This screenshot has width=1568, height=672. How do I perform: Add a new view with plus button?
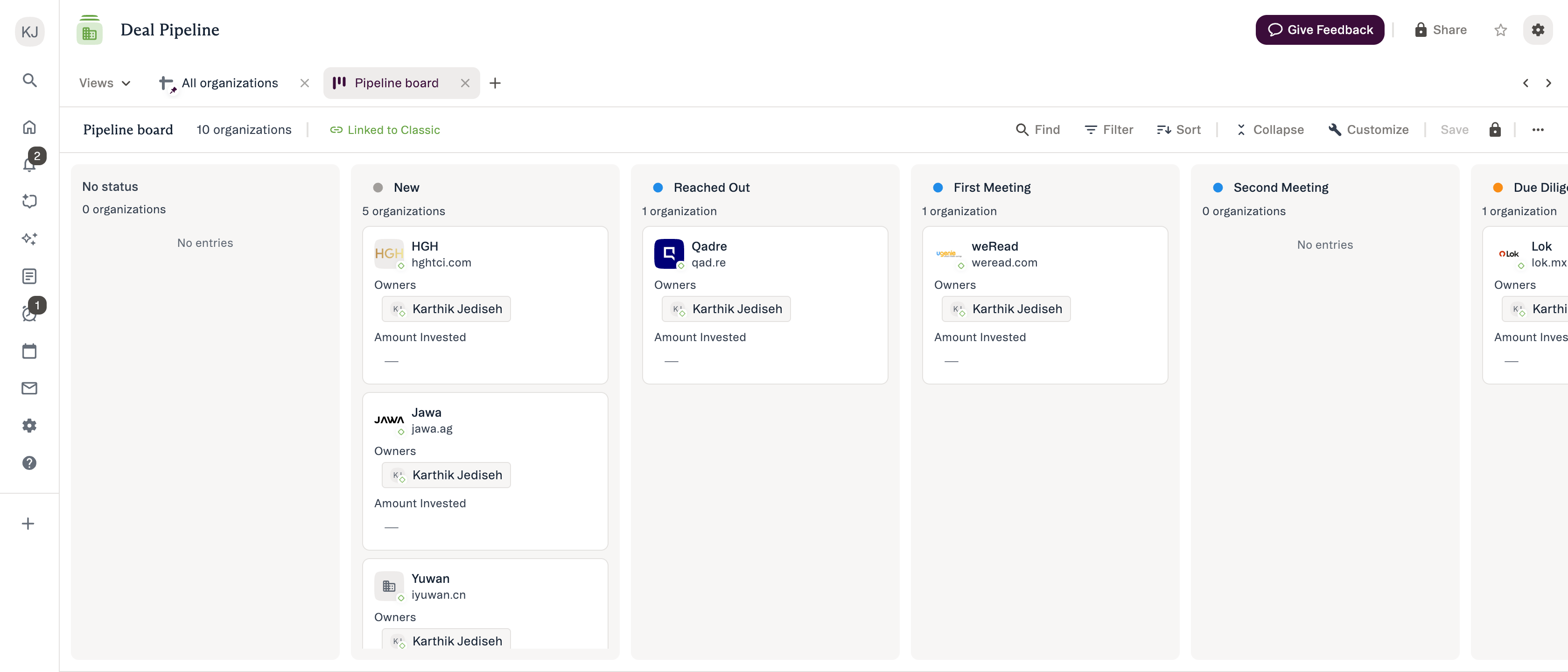495,84
